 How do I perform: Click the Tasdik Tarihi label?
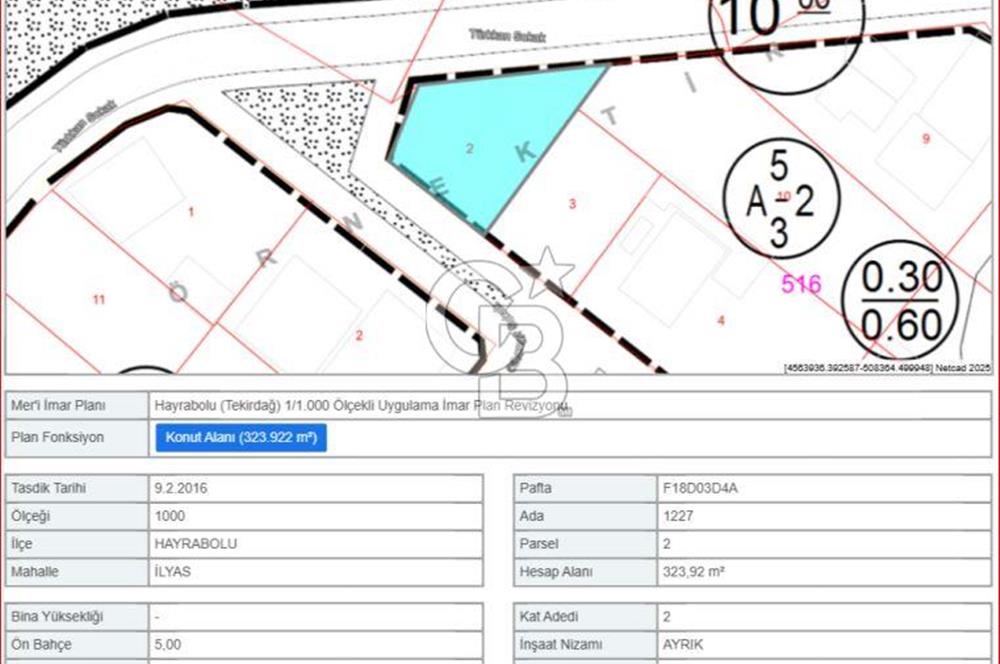tap(48, 489)
